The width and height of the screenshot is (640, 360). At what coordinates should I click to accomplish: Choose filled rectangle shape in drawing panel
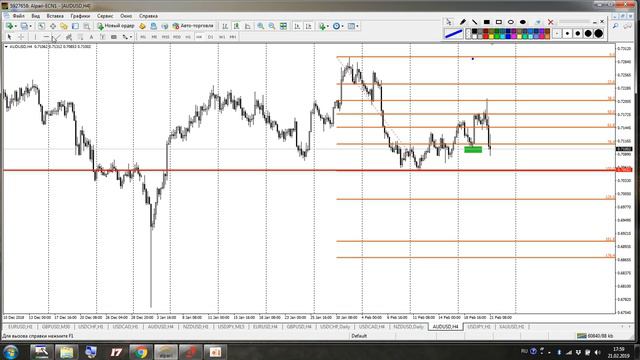point(487,22)
